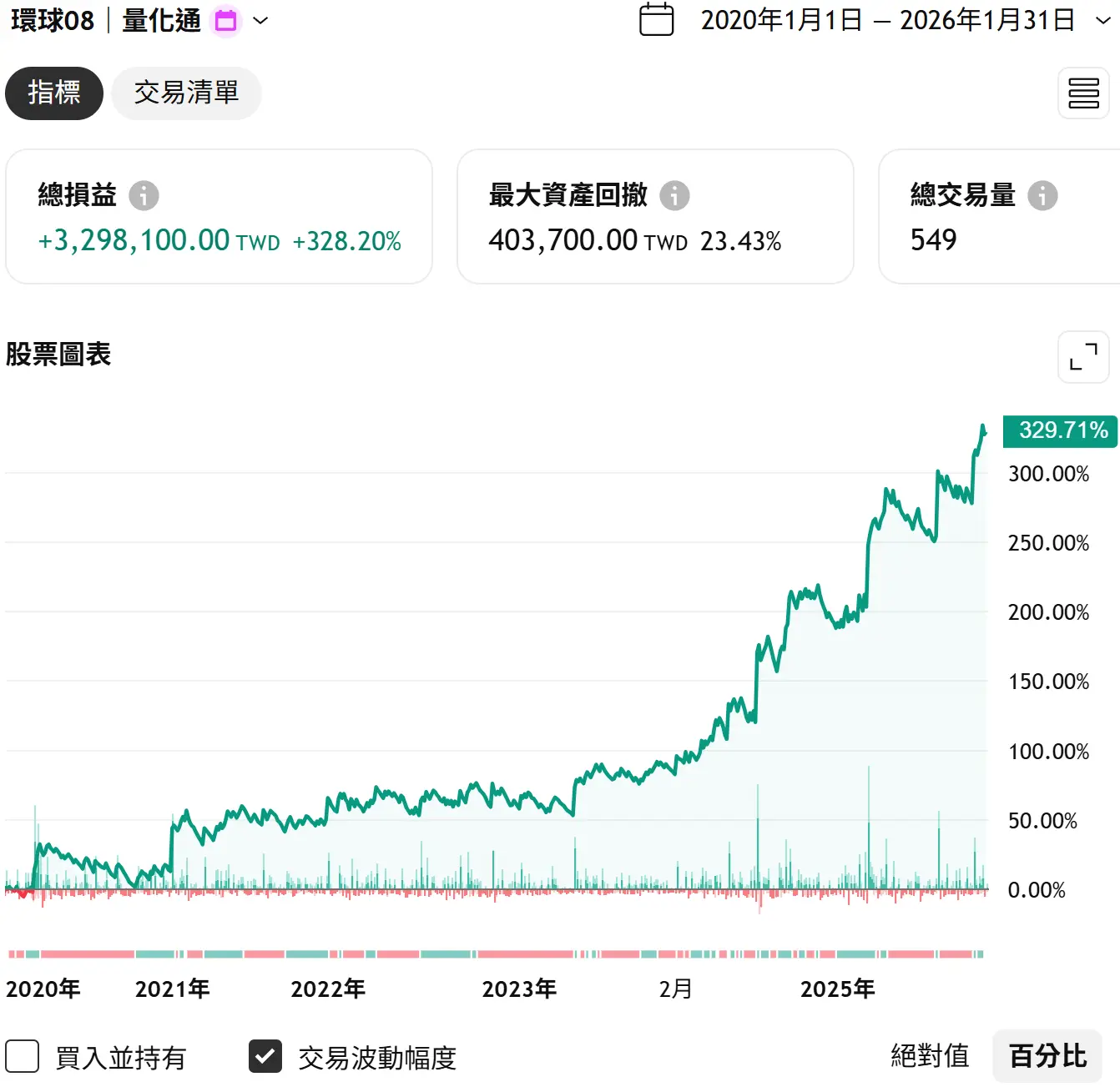Switch to the 交易清單 tab

(186, 93)
